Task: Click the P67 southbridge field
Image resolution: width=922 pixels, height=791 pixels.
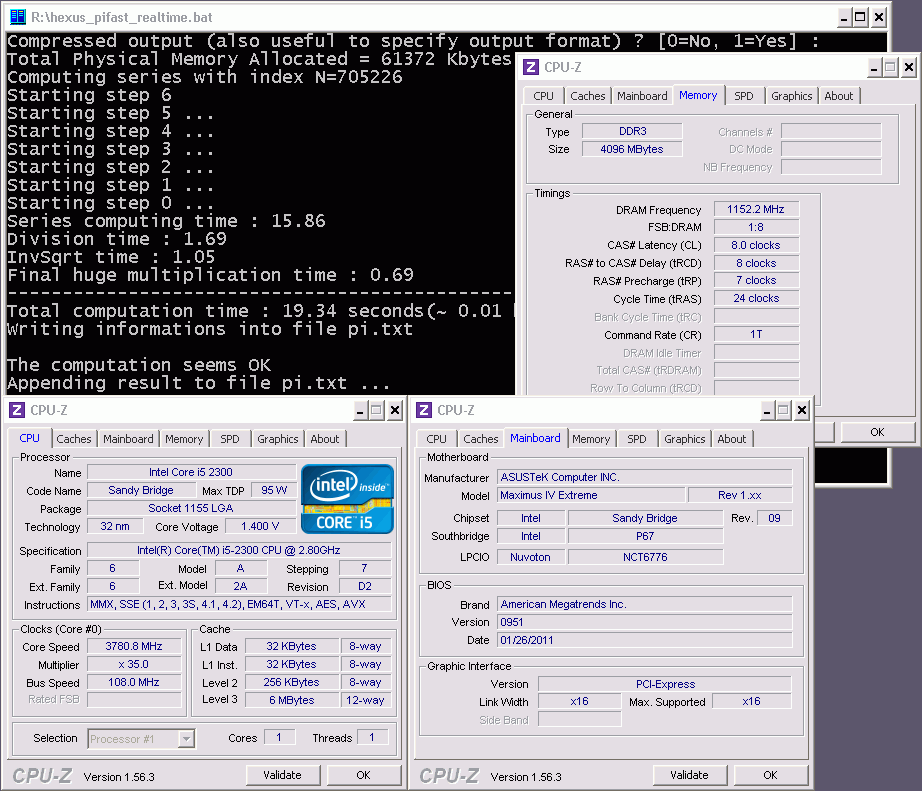Action: [645, 536]
